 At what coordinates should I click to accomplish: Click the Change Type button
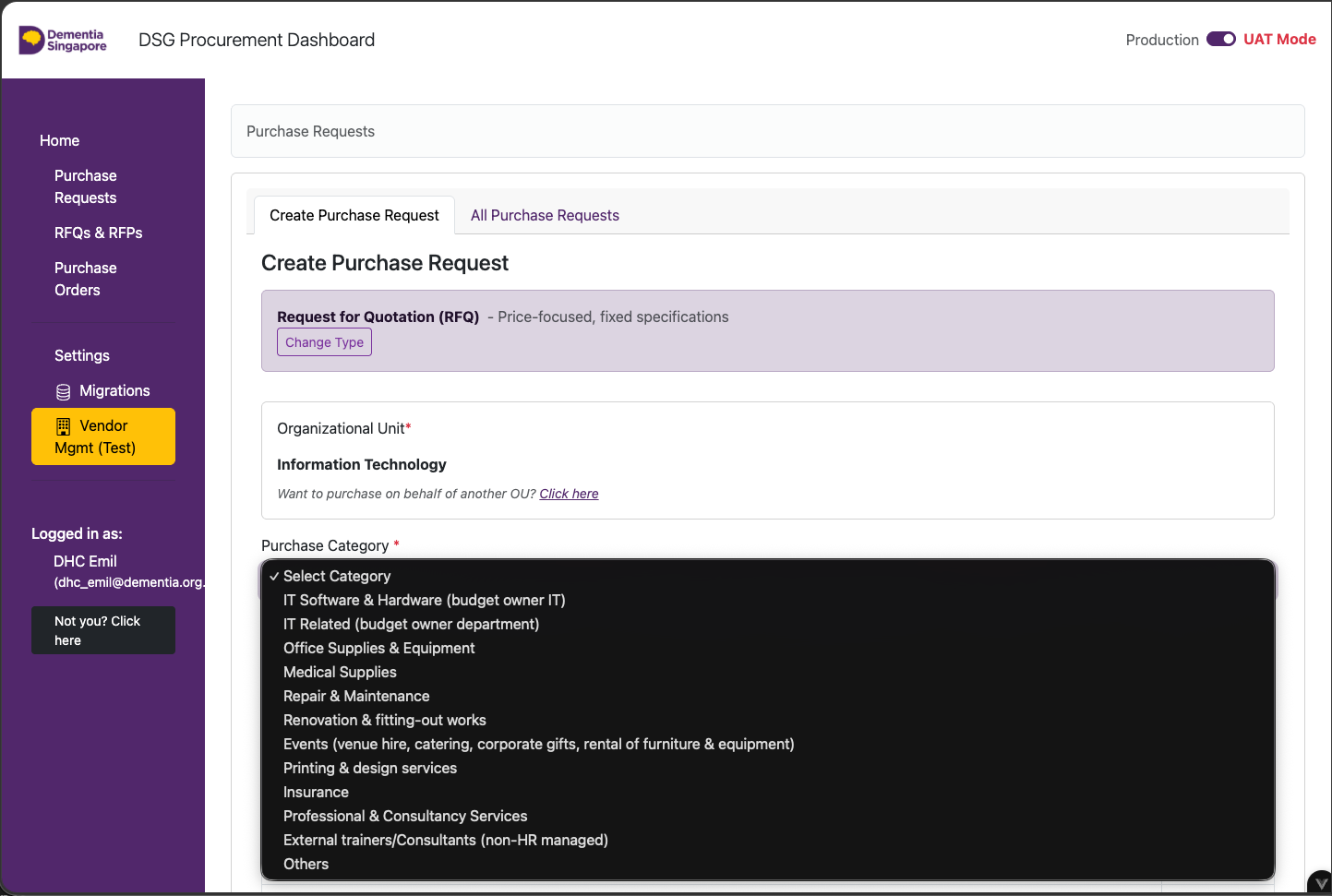coord(324,342)
